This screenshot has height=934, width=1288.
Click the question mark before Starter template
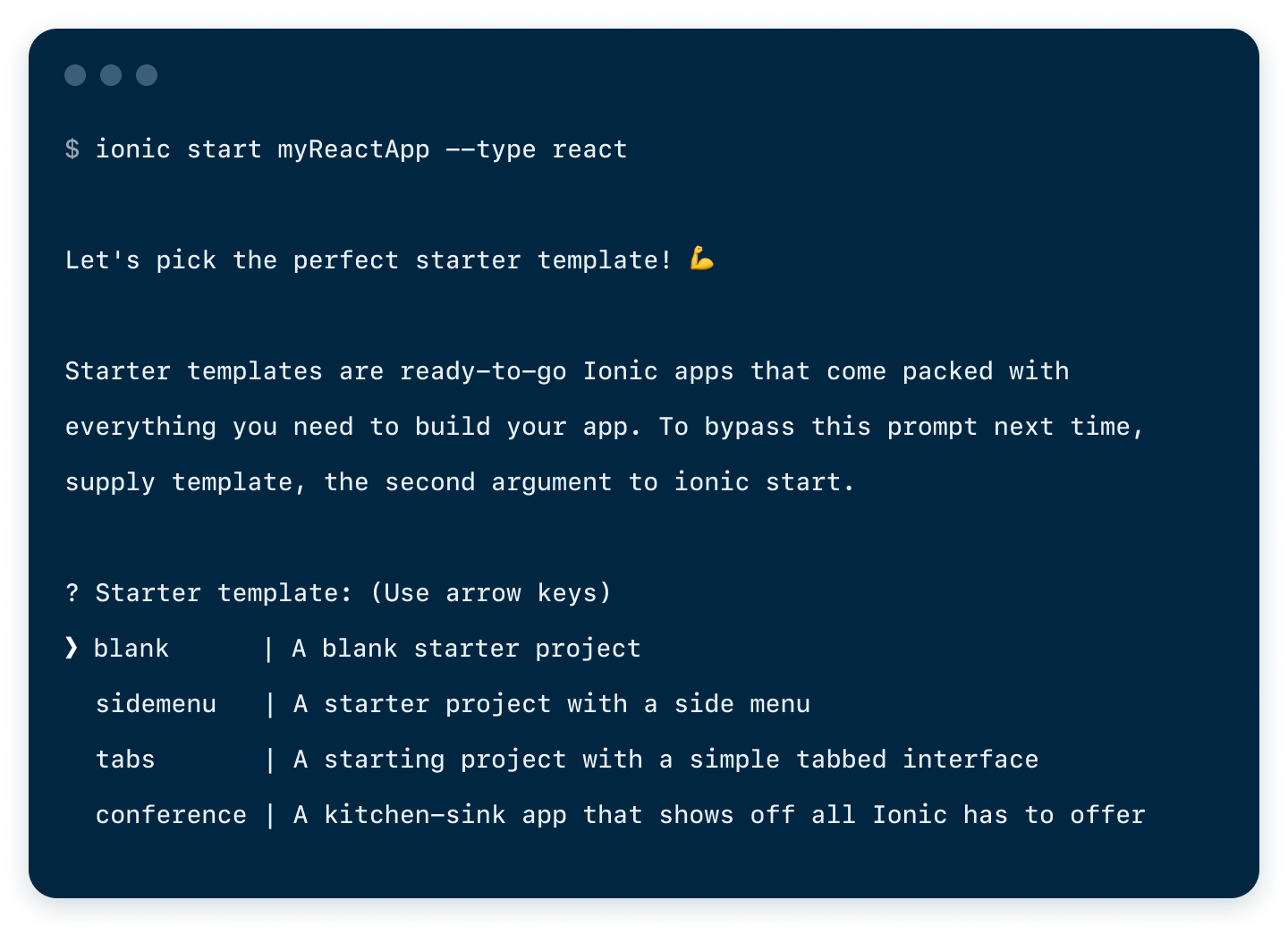[x=72, y=593]
